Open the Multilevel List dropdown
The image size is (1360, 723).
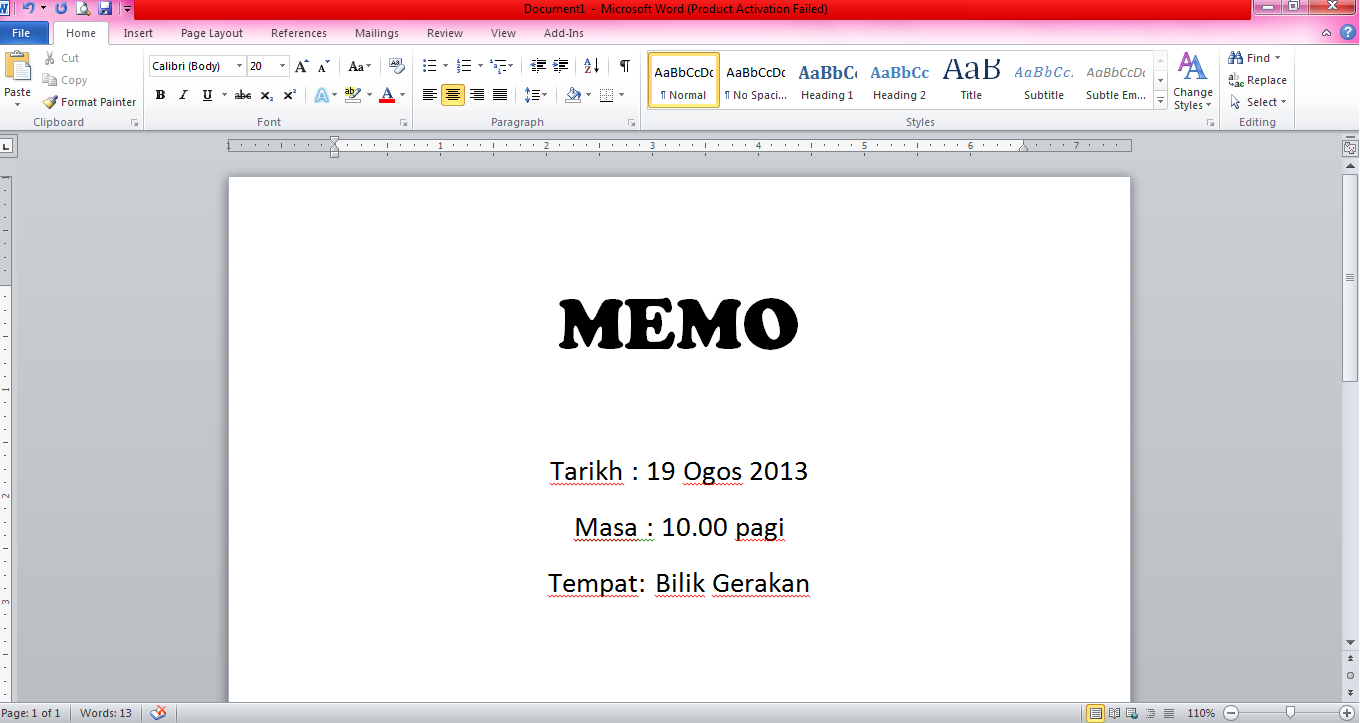coord(503,66)
